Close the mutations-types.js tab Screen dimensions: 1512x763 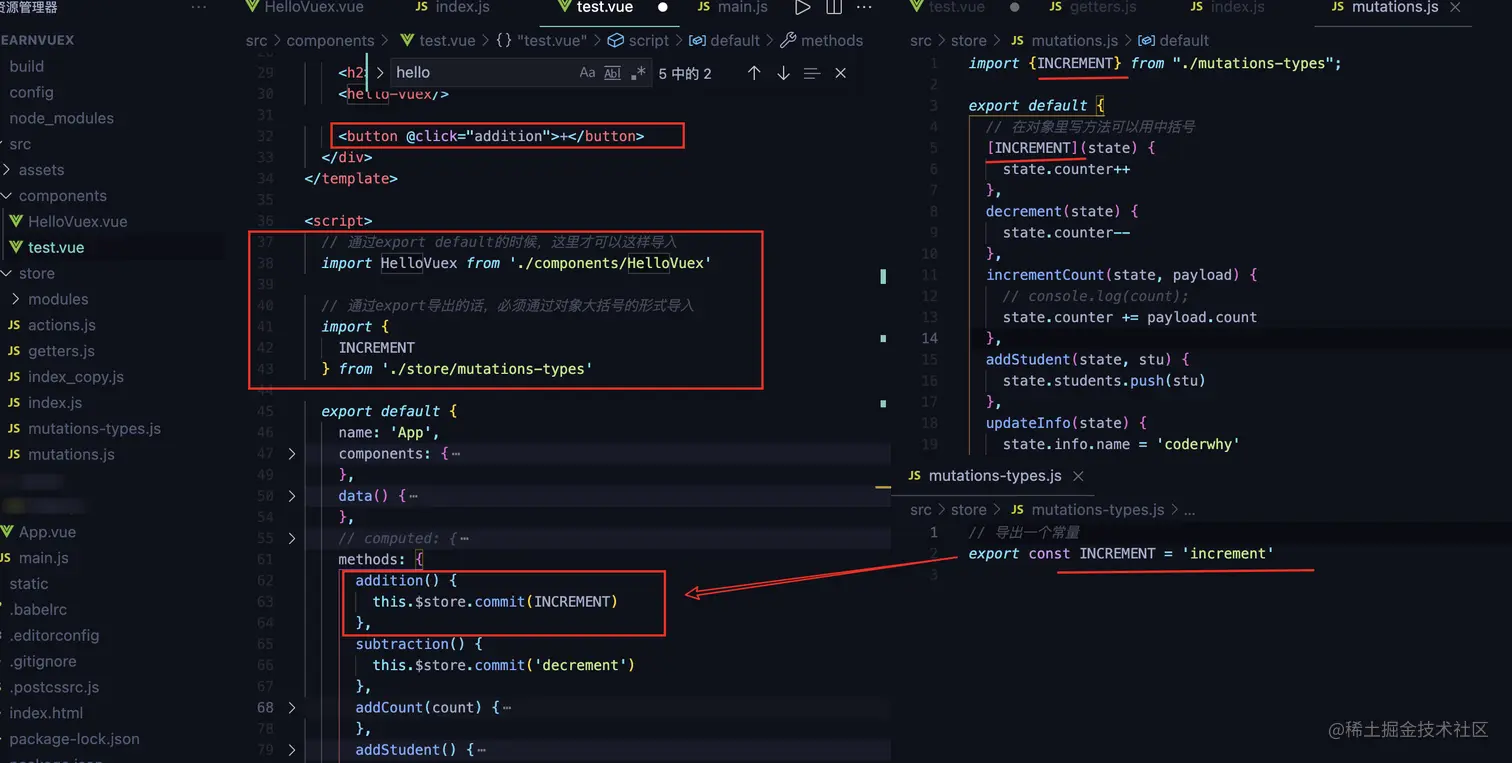point(1078,476)
